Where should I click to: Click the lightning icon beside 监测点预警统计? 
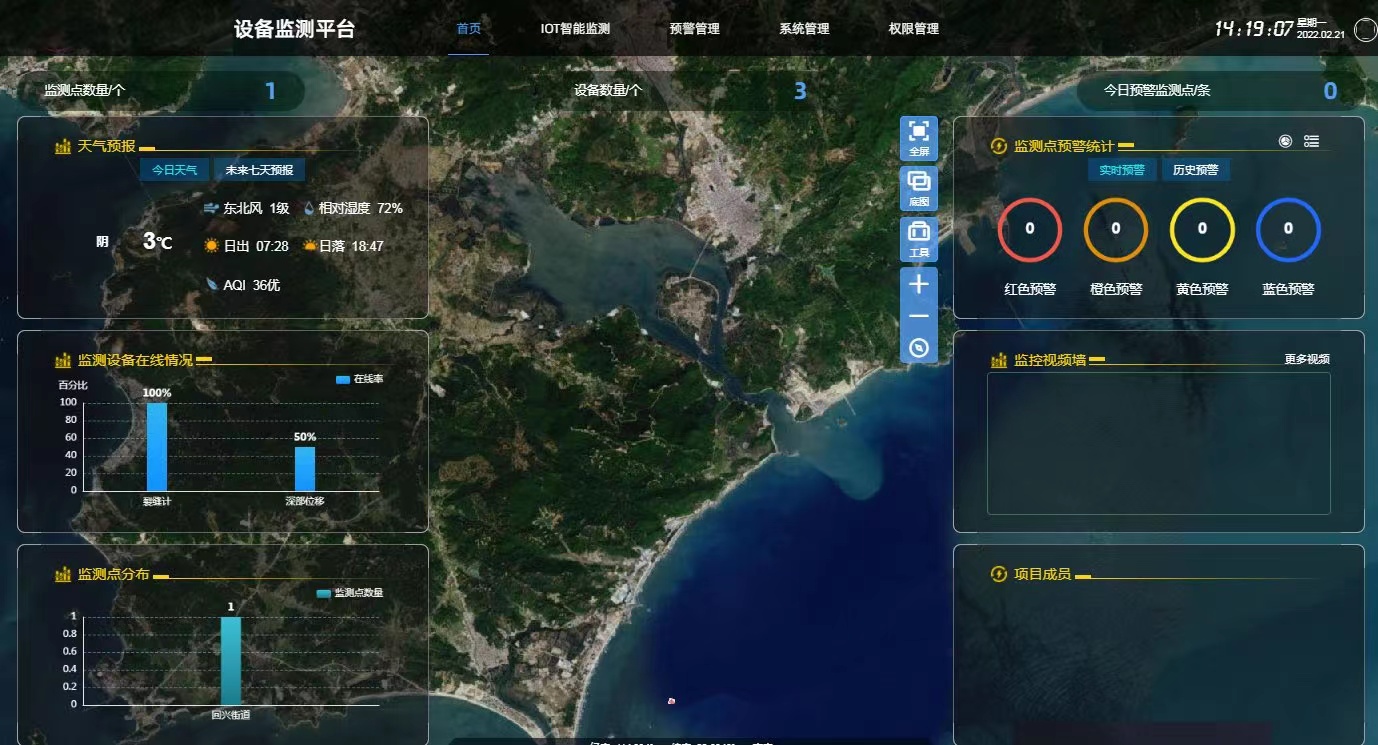point(998,145)
